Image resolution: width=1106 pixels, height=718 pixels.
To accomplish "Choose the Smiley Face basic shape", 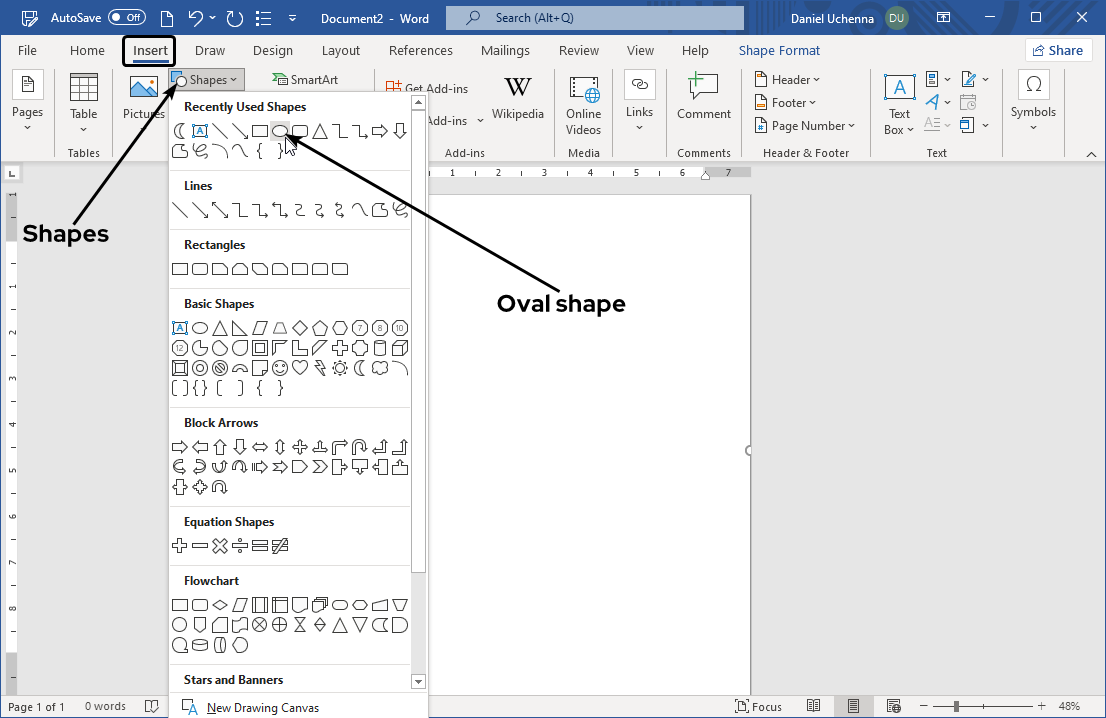I will [280, 368].
